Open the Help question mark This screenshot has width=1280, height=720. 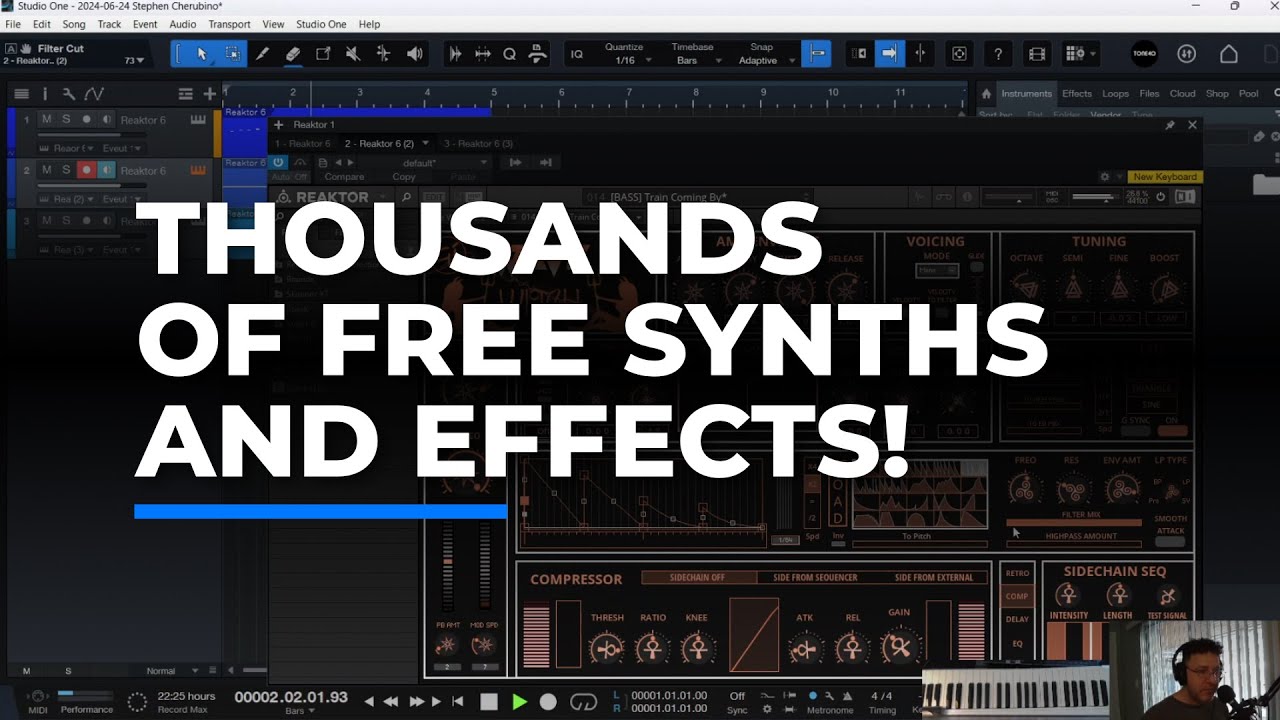coord(998,54)
